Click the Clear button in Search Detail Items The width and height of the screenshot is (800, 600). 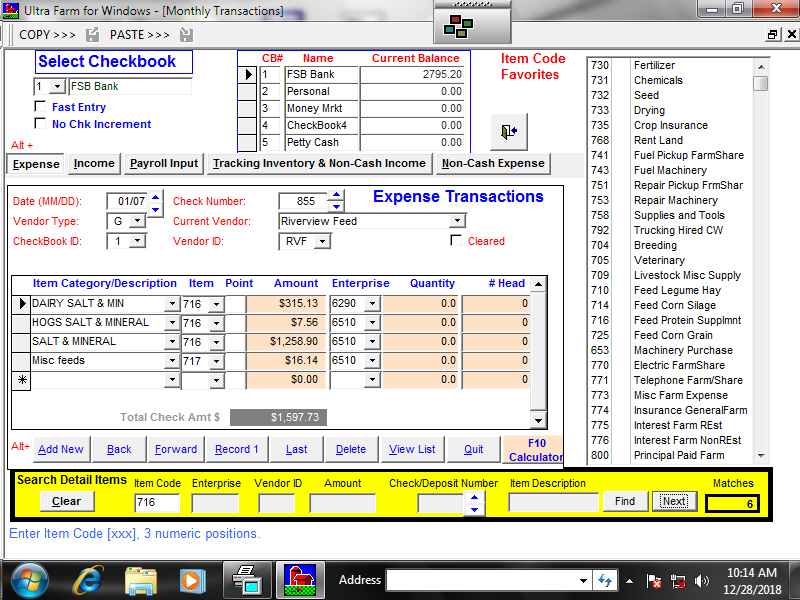pyautogui.click(x=66, y=501)
